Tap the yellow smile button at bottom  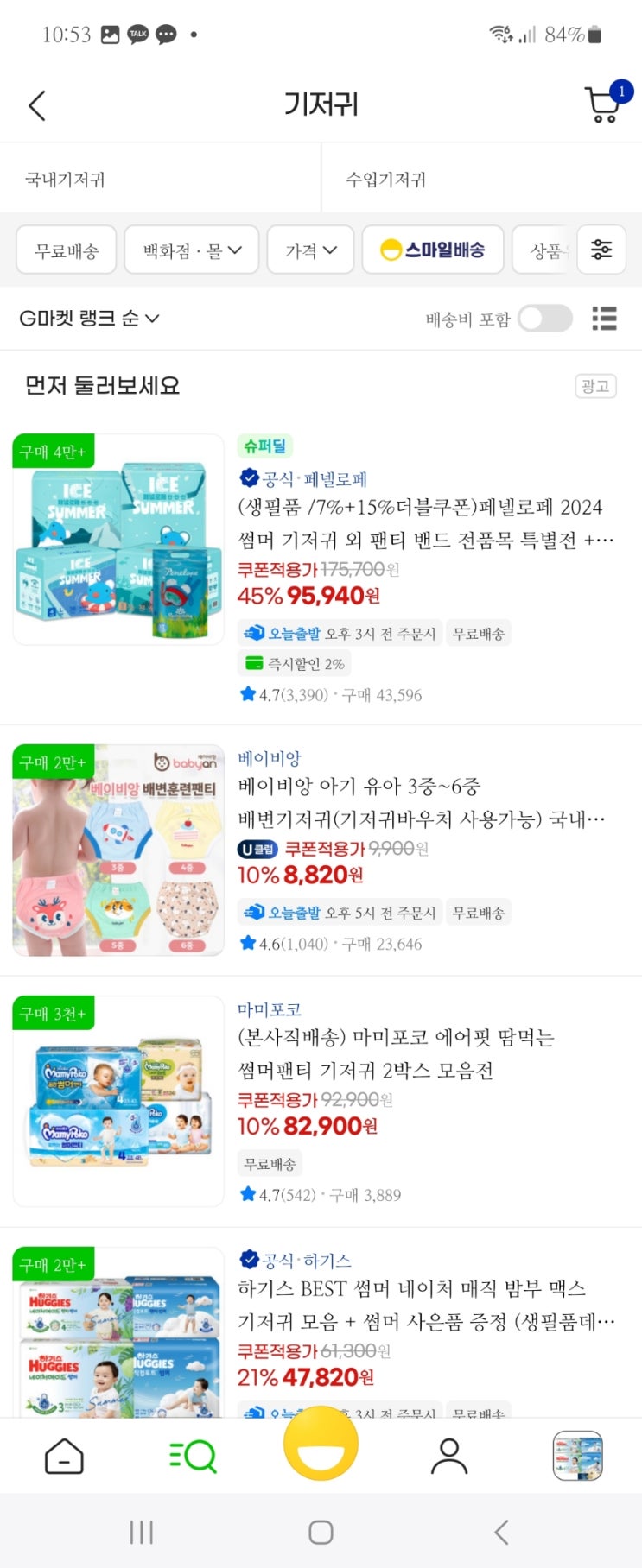[x=321, y=1445]
